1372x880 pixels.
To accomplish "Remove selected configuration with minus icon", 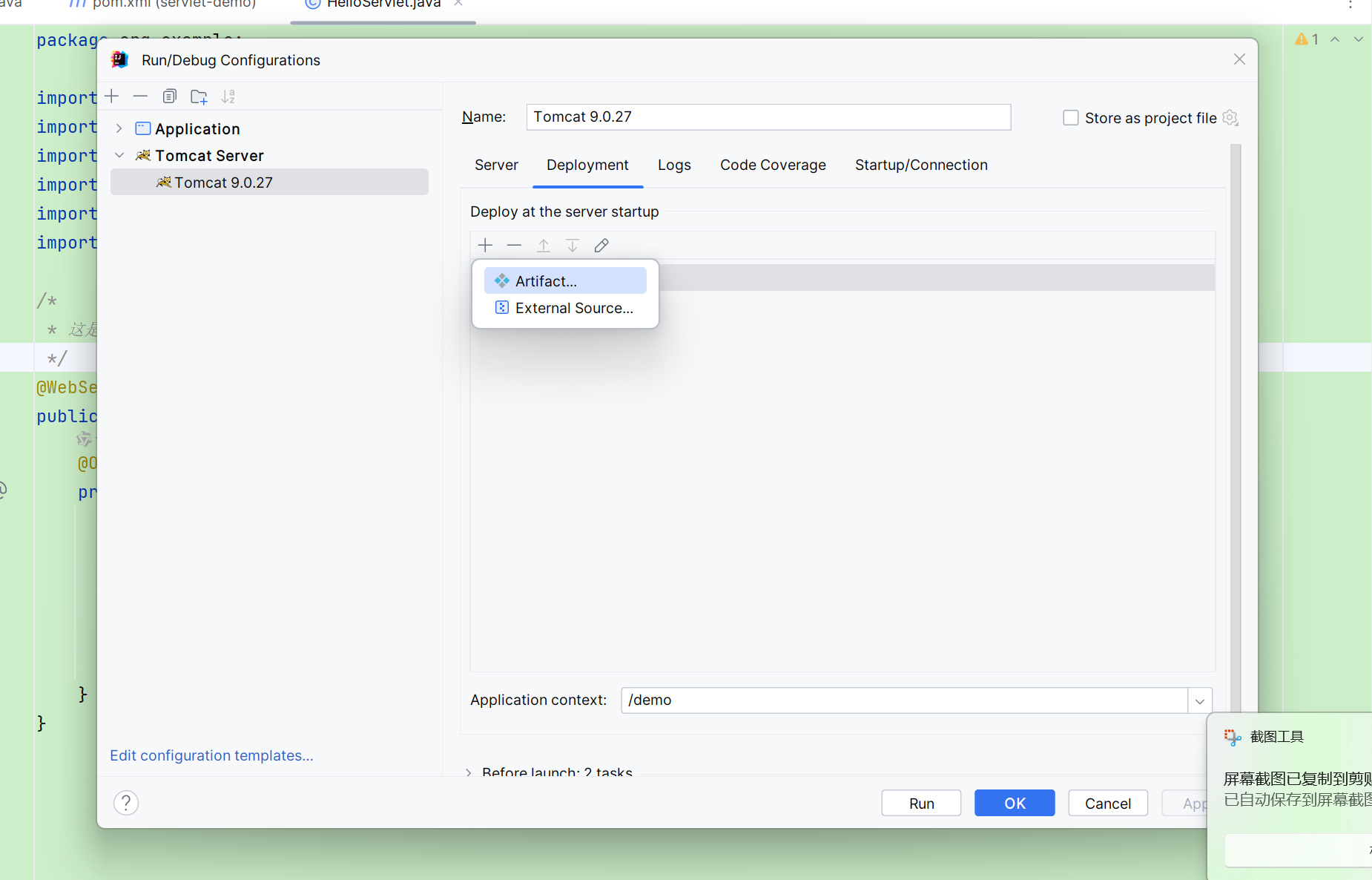I will [140, 96].
